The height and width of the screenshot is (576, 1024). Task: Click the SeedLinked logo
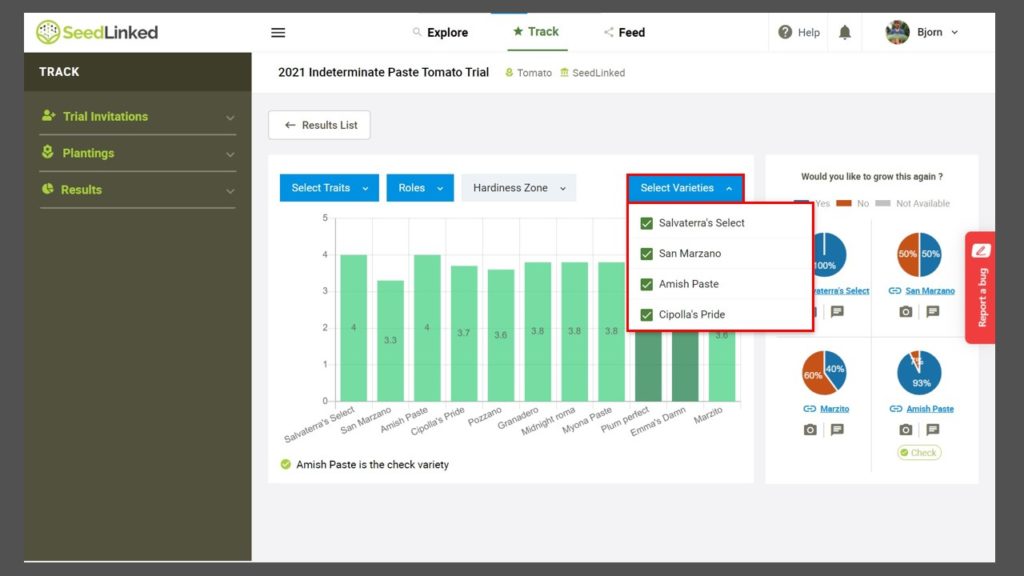point(97,32)
